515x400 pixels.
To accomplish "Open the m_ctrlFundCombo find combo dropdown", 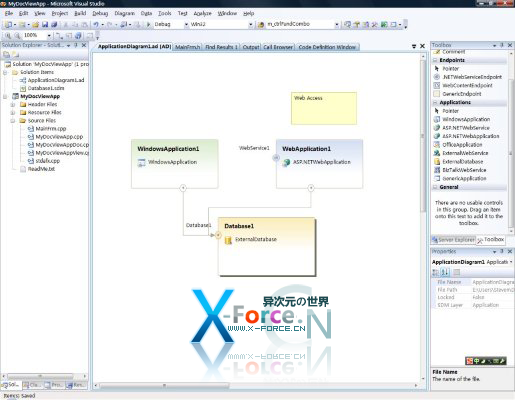I will 337,24.
